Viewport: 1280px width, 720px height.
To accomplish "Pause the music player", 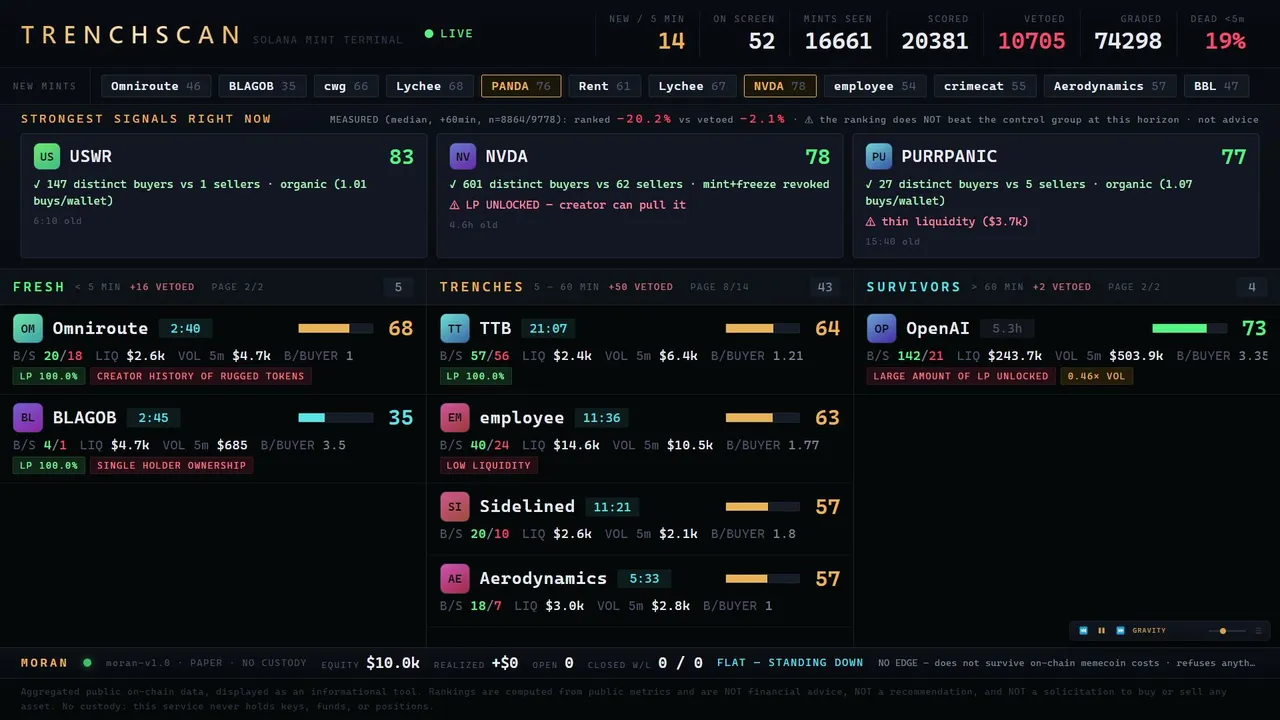I will [1102, 631].
